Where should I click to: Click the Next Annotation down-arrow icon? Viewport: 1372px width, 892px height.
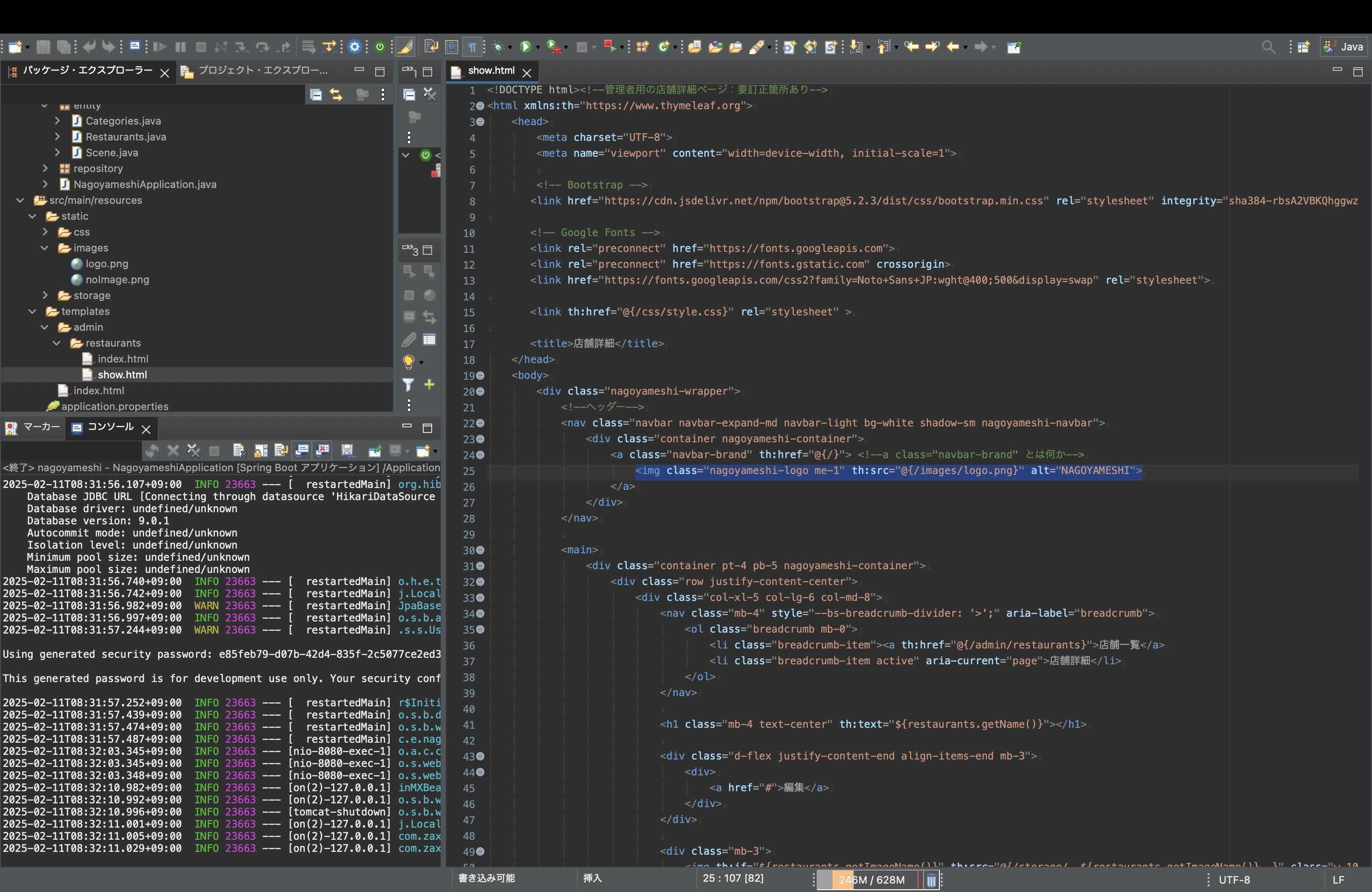[x=855, y=47]
